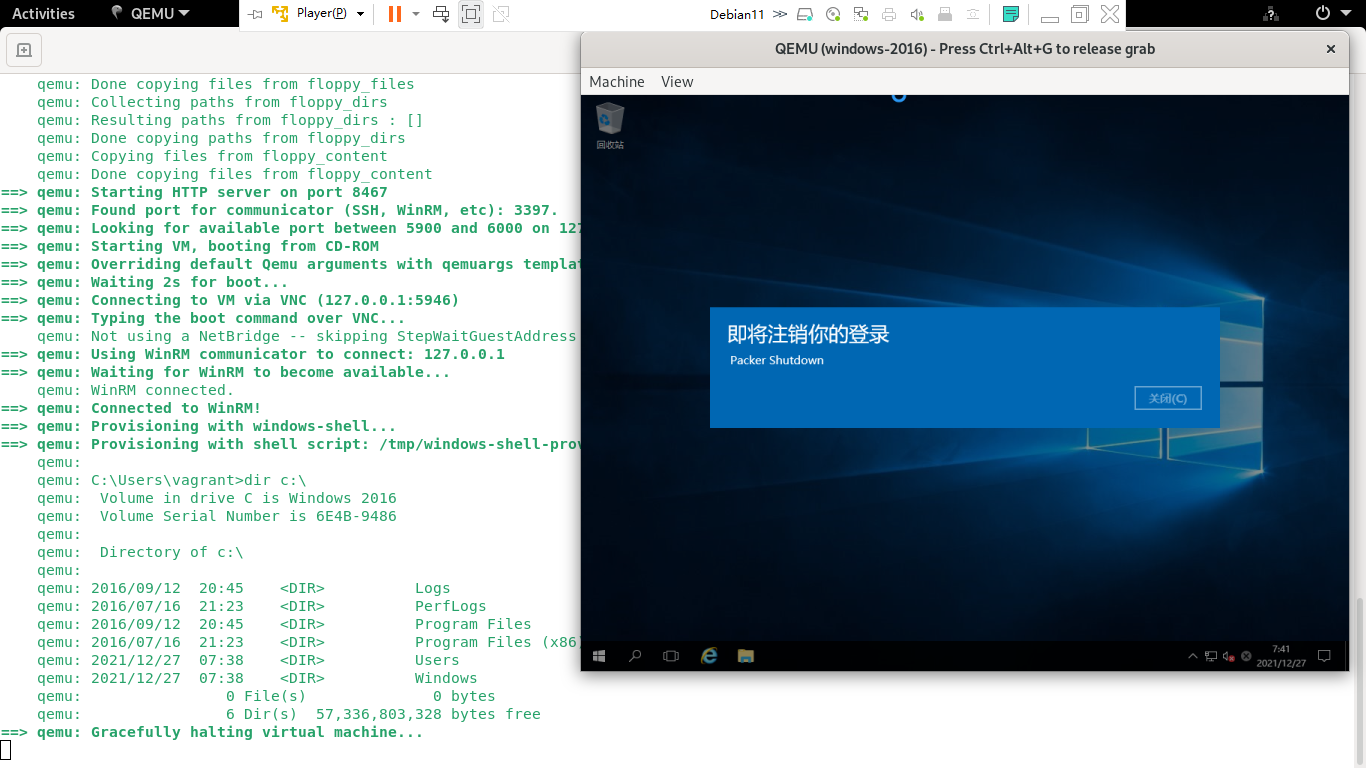Screen dimensions: 1366x768
Task: Open Task View on the Windows taskbar
Action: coord(671,655)
